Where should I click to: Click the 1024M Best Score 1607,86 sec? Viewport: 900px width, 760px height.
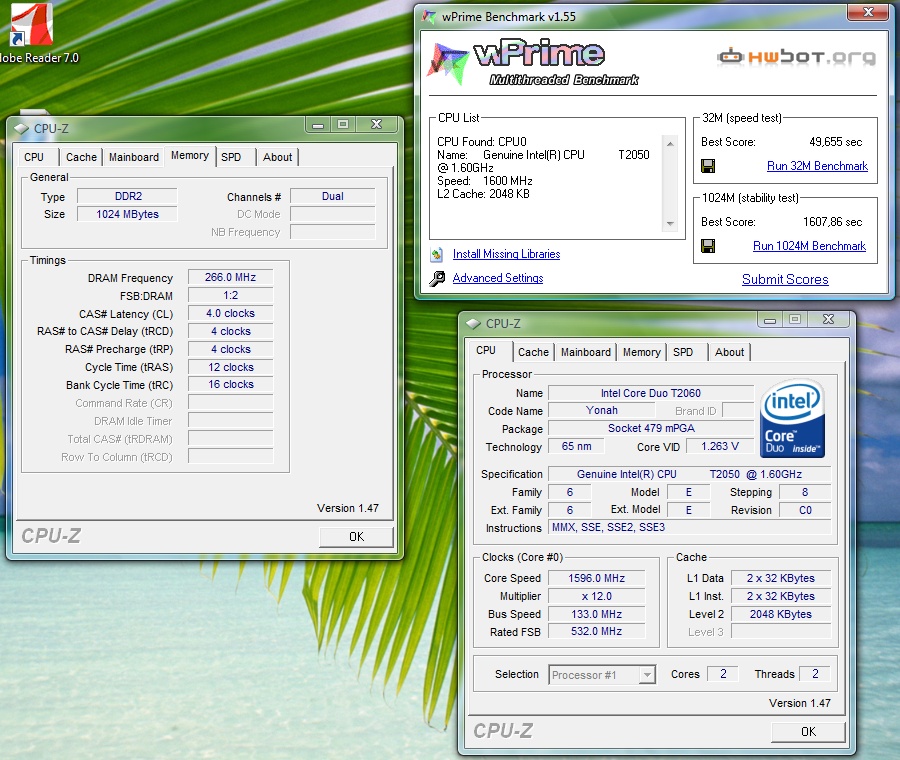[x=832, y=222]
